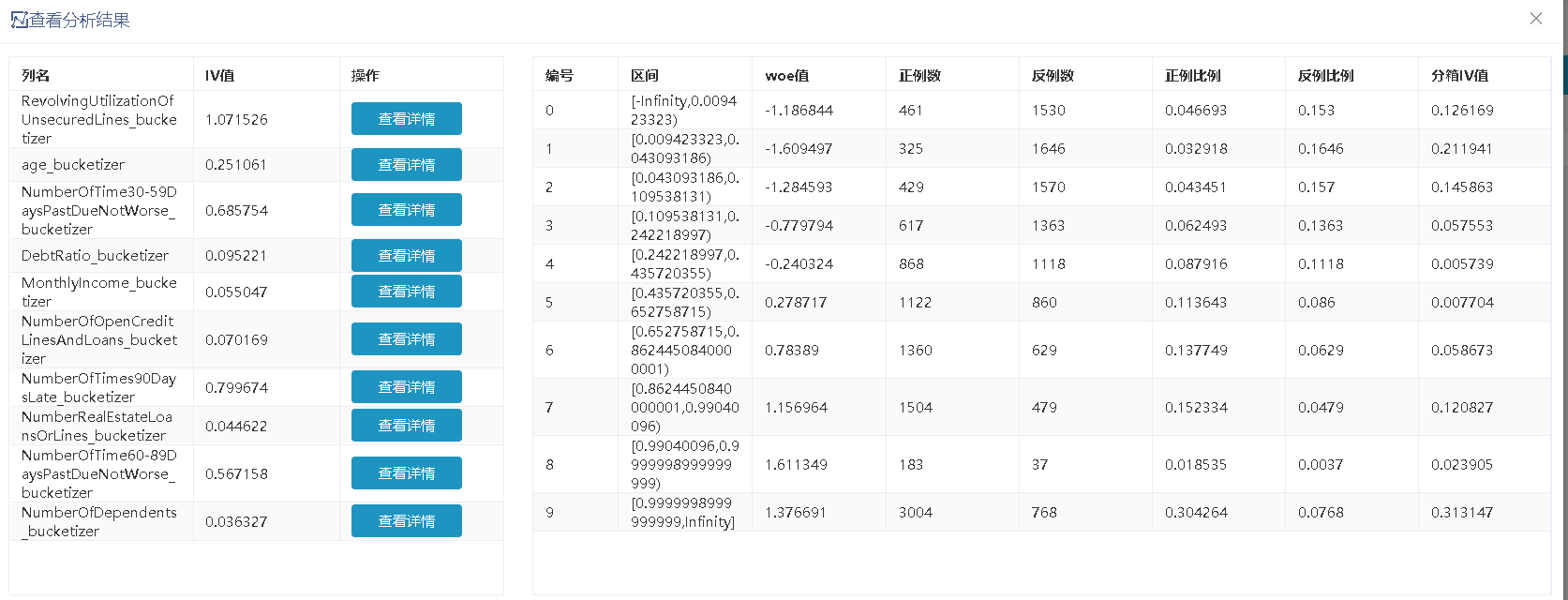1568x600 pixels.
Task: Select the MonthlyIncome_bucketizer column name
Action: 99,292
